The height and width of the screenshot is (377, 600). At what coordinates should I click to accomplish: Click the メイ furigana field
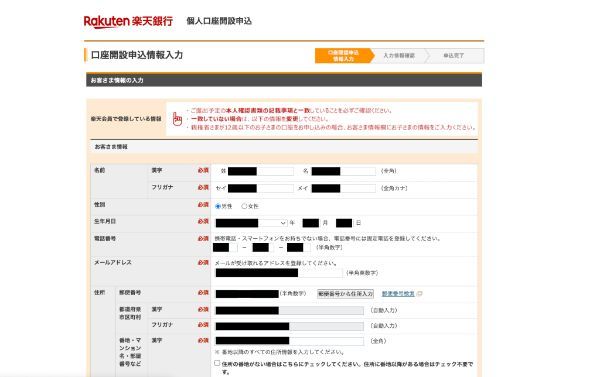pos(343,188)
